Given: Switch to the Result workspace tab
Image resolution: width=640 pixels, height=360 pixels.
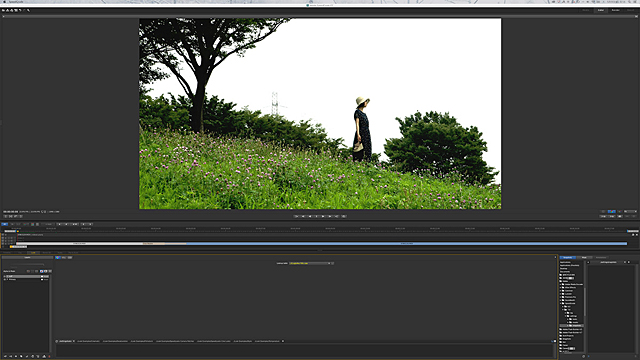Looking at the screenshot, I should click(x=631, y=10).
